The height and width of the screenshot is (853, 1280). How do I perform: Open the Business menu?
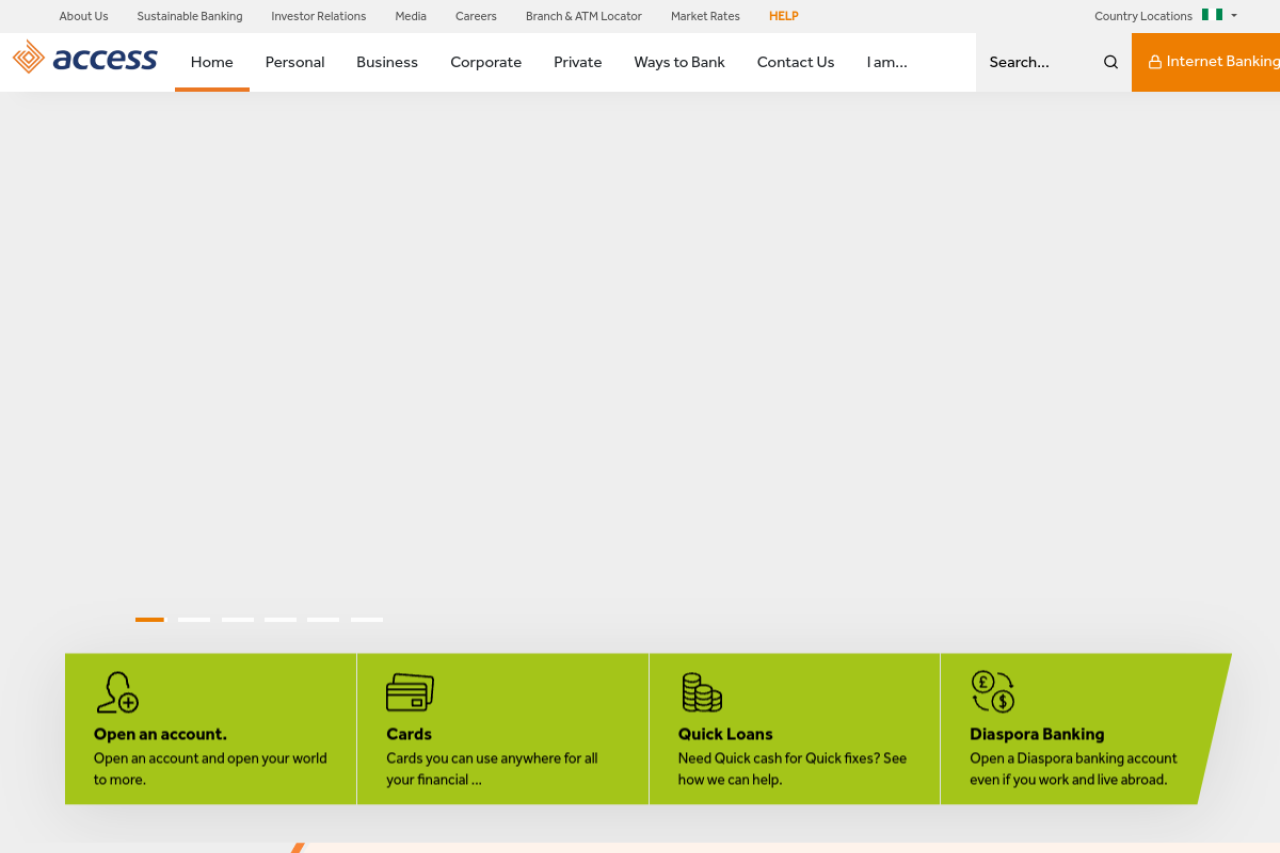pyautogui.click(x=387, y=62)
